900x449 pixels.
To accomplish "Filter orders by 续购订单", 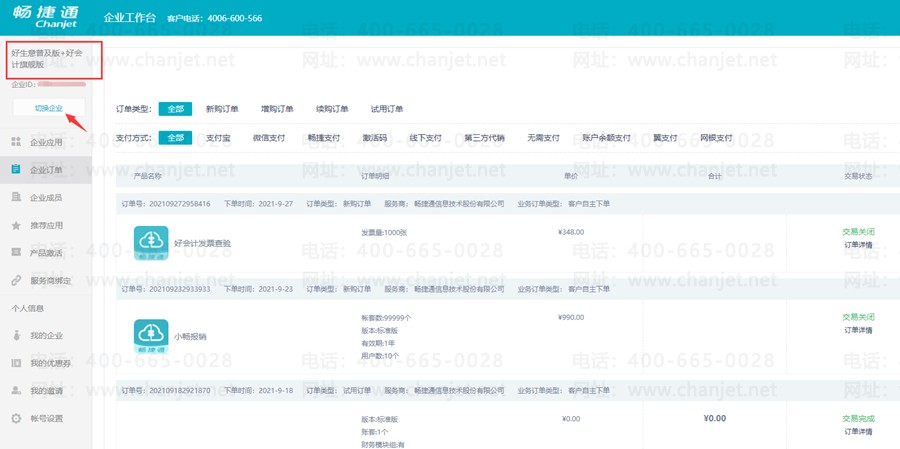I will click(x=332, y=109).
